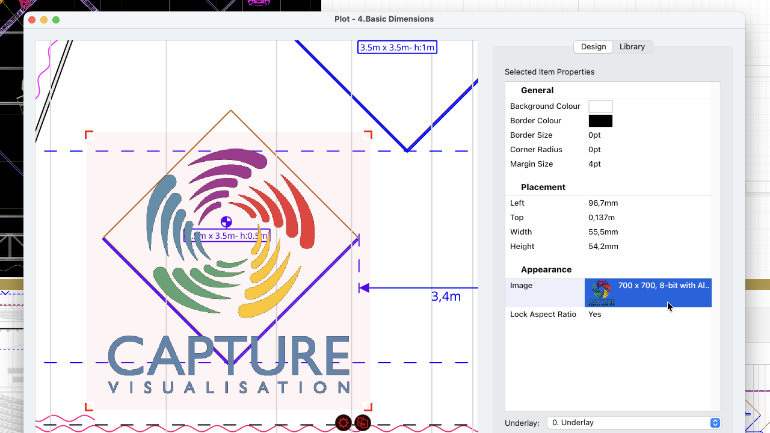
Task: Select the Image thumbnail in Appearance
Action: [601, 292]
